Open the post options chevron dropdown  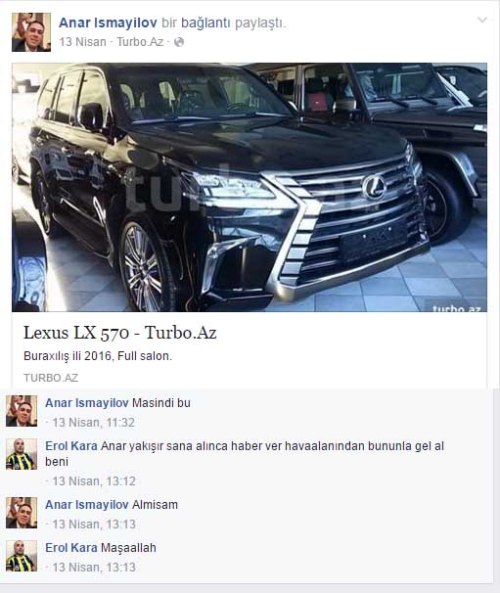coord(482,20)
